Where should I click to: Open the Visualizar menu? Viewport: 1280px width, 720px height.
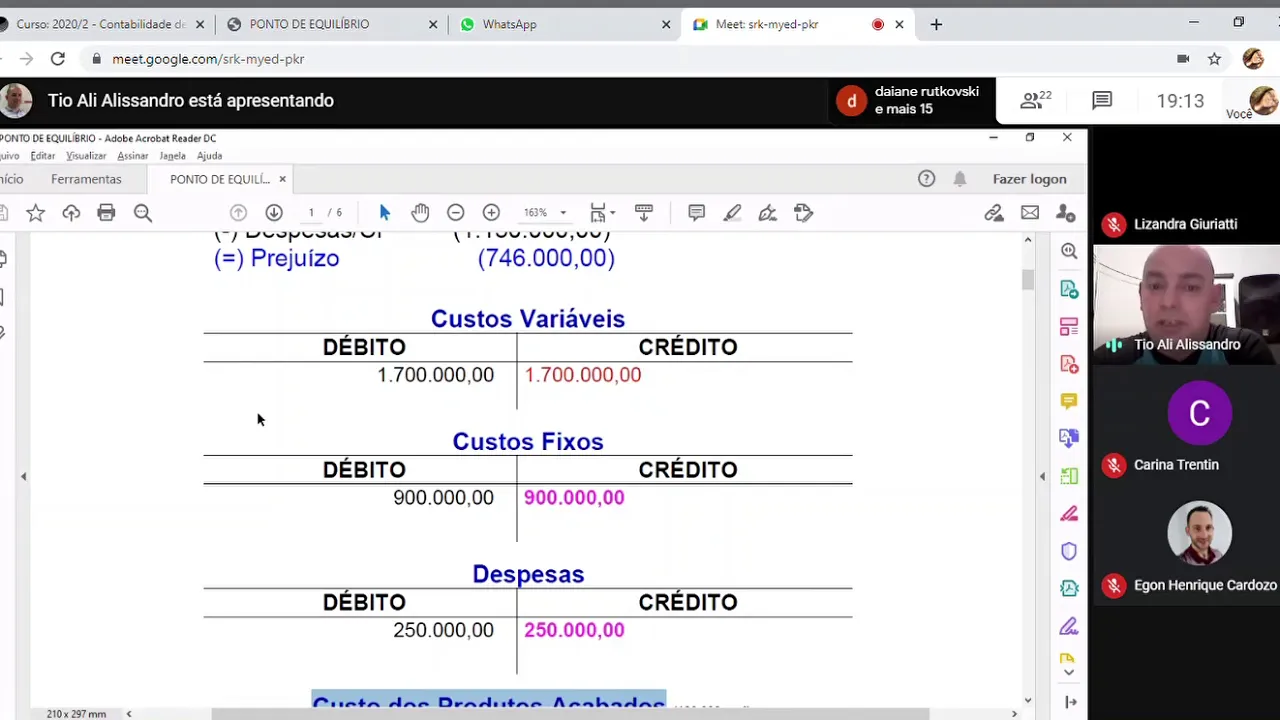click(86, 156)
